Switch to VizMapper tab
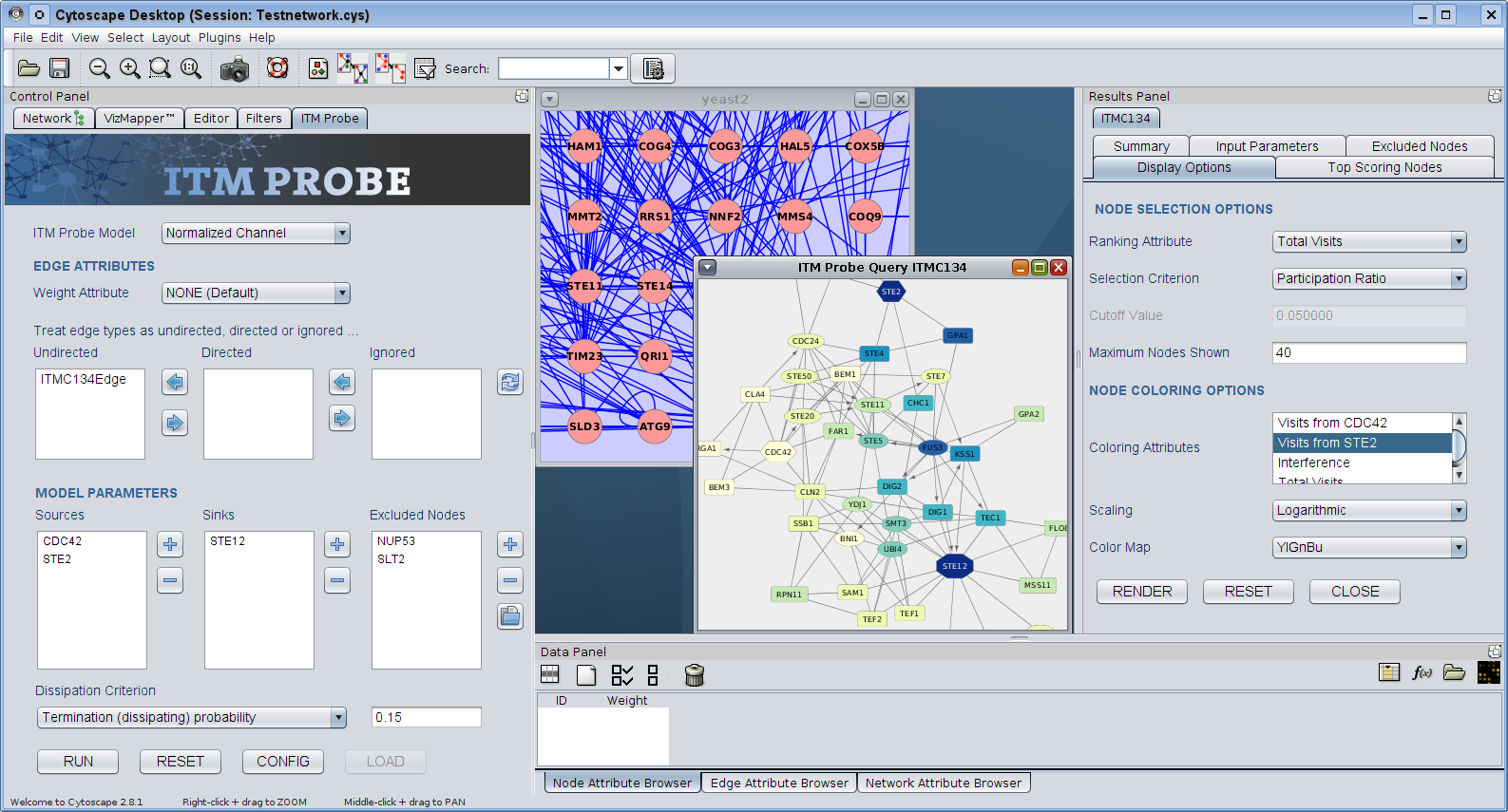 (139, 118)
